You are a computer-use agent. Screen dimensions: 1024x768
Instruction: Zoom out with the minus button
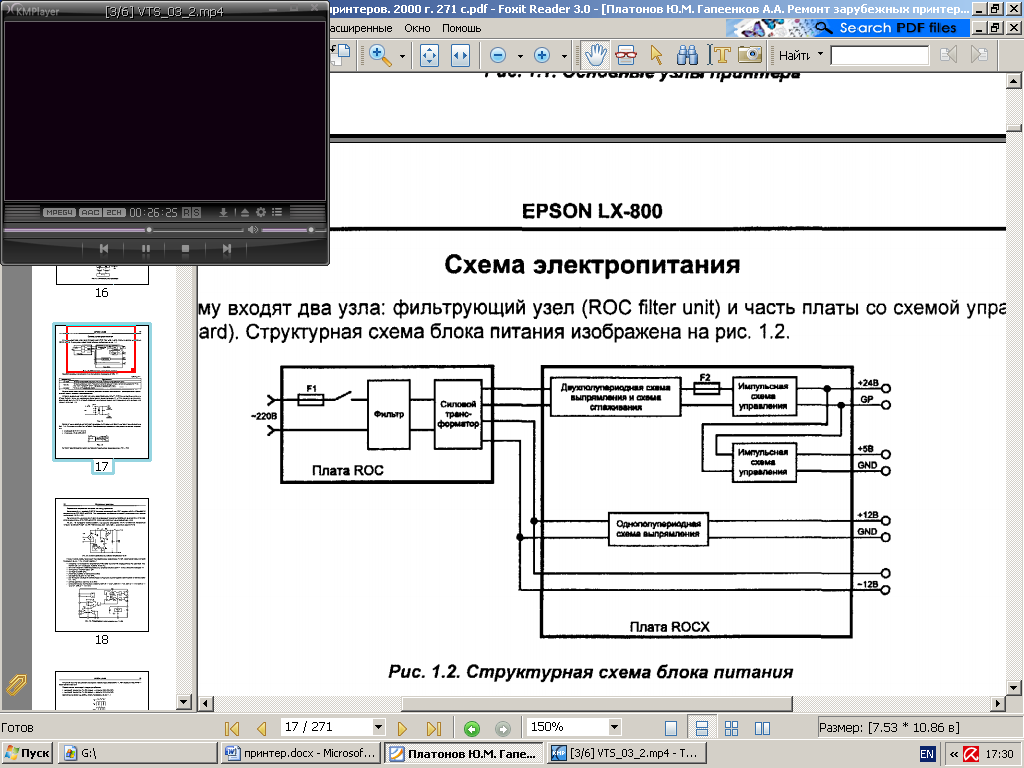click(x=498, y=56)
